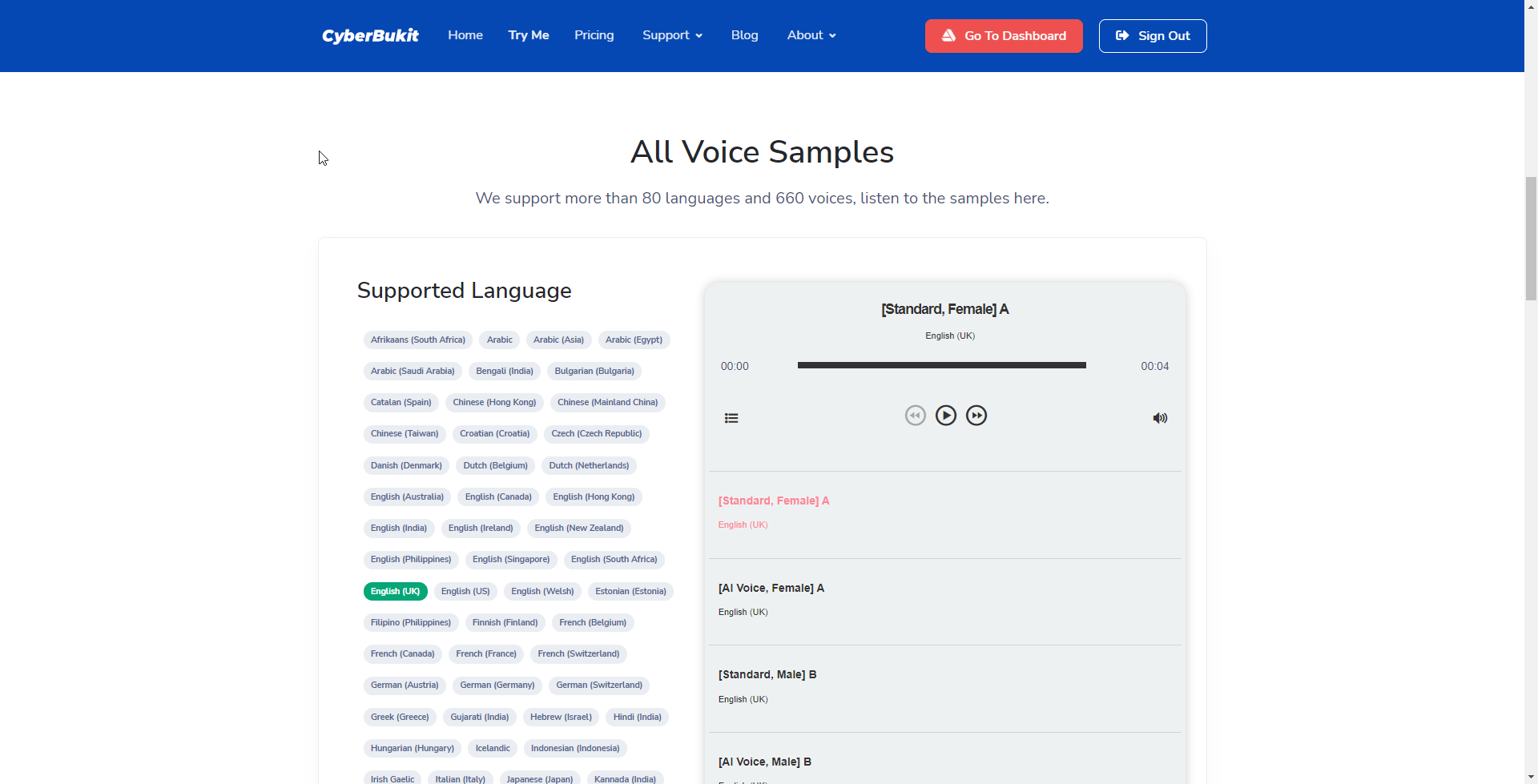Choose French (Belgium) language
The image size is (1538, 784).
pyautogui.click(x=593, y=622)
